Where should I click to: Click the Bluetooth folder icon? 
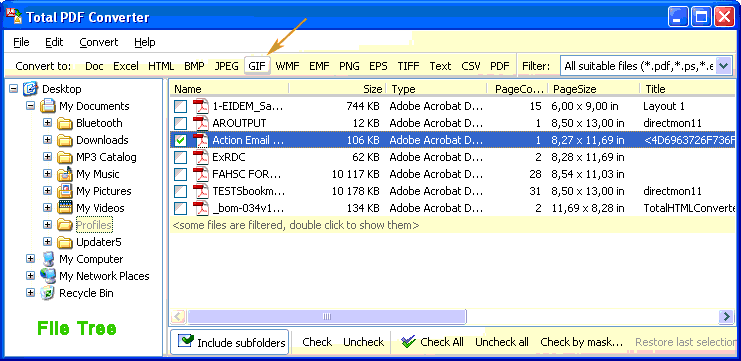(64, 123)
